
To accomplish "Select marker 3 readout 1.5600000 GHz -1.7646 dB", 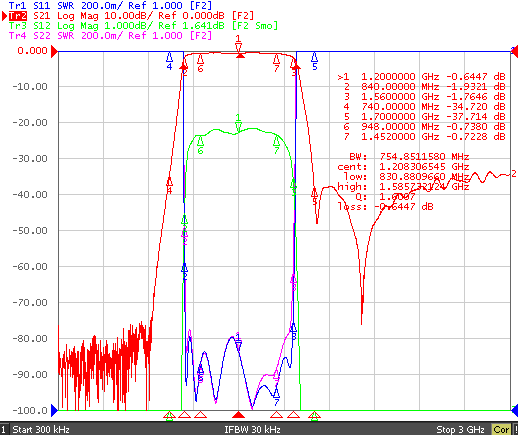I will click(425, 97).
